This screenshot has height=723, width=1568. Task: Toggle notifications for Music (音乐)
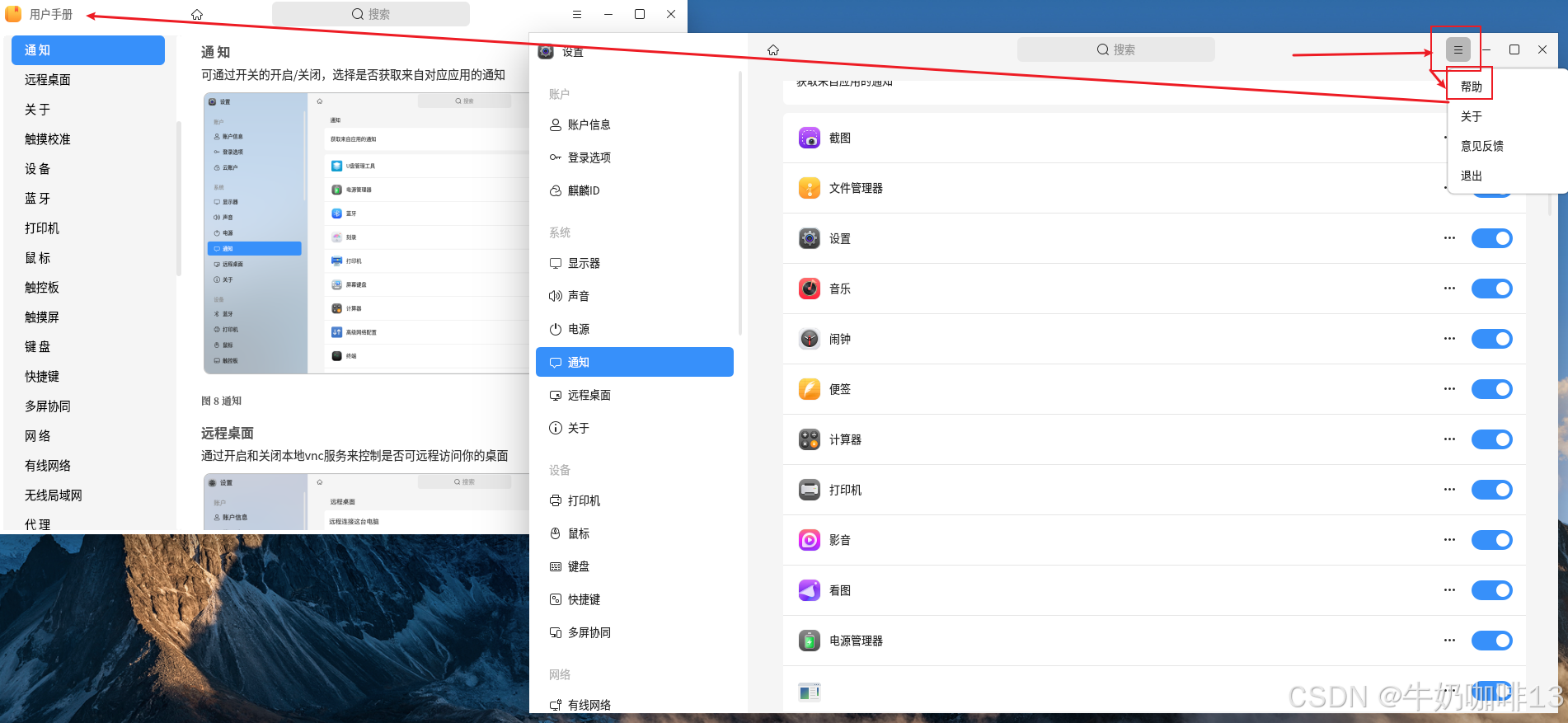1491,289
